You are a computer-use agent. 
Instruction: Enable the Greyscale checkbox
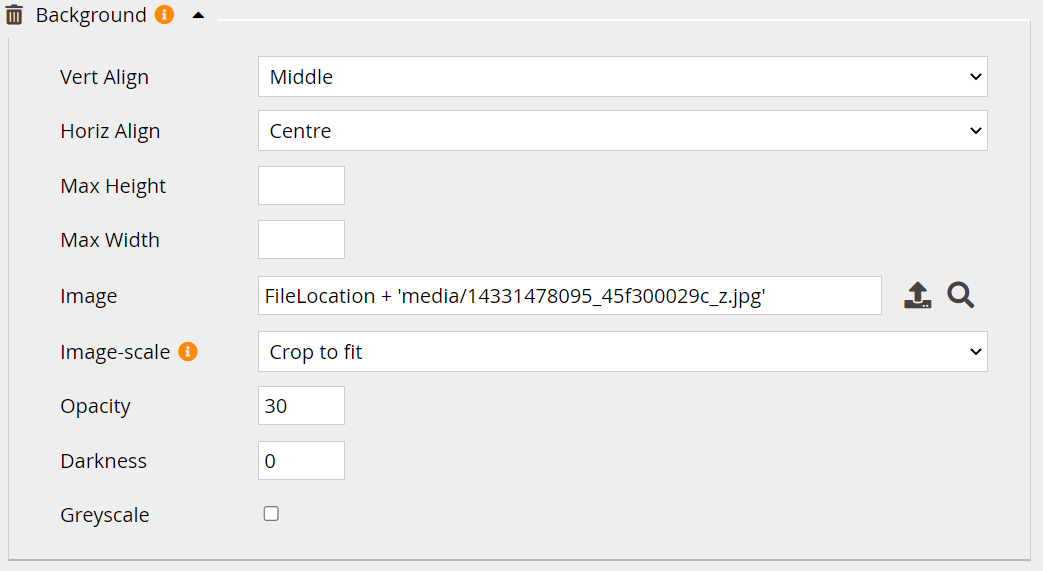coord(271,514)
